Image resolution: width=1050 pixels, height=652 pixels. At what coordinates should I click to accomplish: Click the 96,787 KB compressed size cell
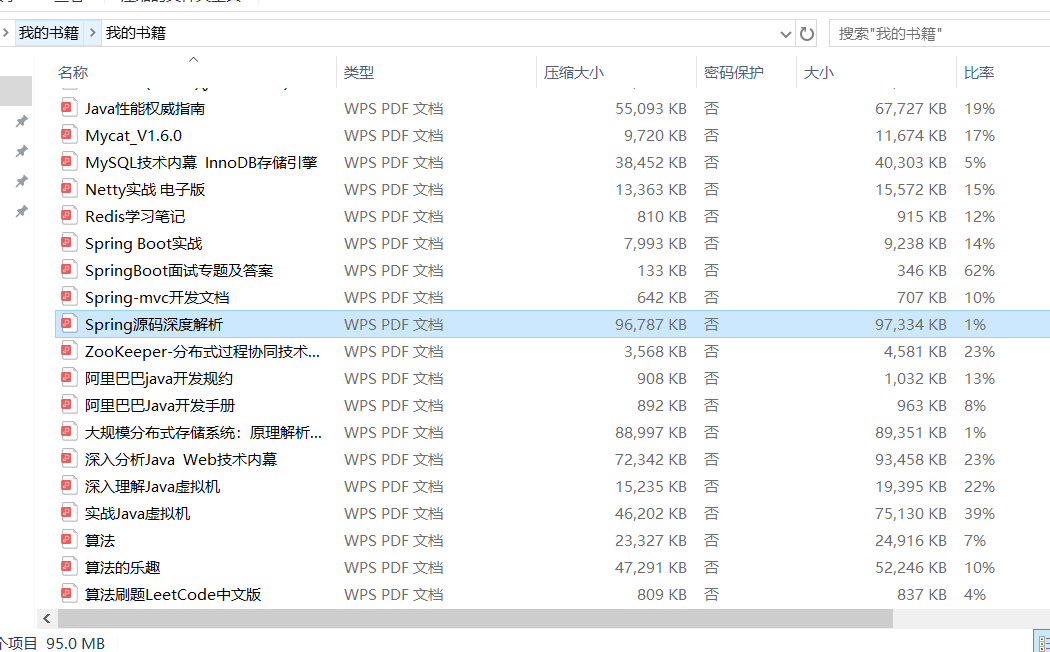(651, 325)
